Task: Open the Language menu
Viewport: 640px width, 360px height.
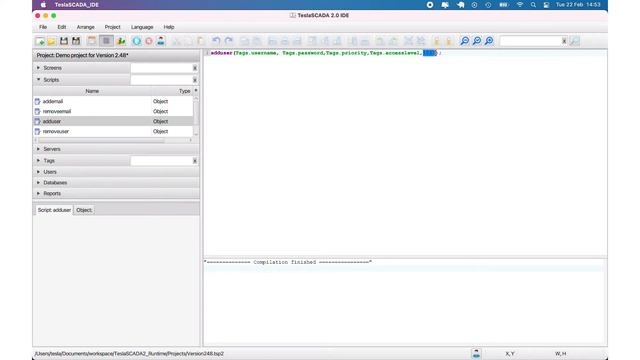Action: coord(142,27)
